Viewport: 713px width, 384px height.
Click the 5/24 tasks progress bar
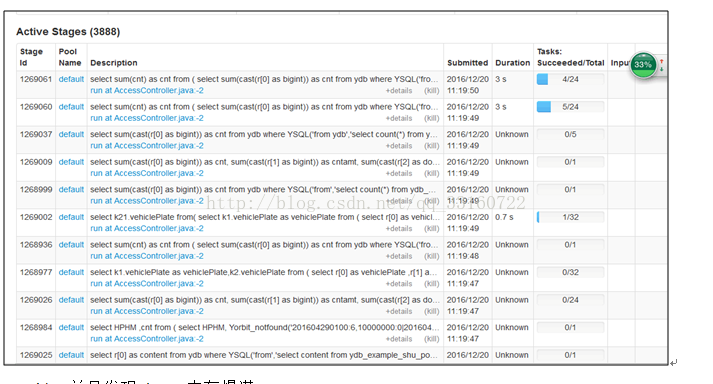[x=570, y=107]
